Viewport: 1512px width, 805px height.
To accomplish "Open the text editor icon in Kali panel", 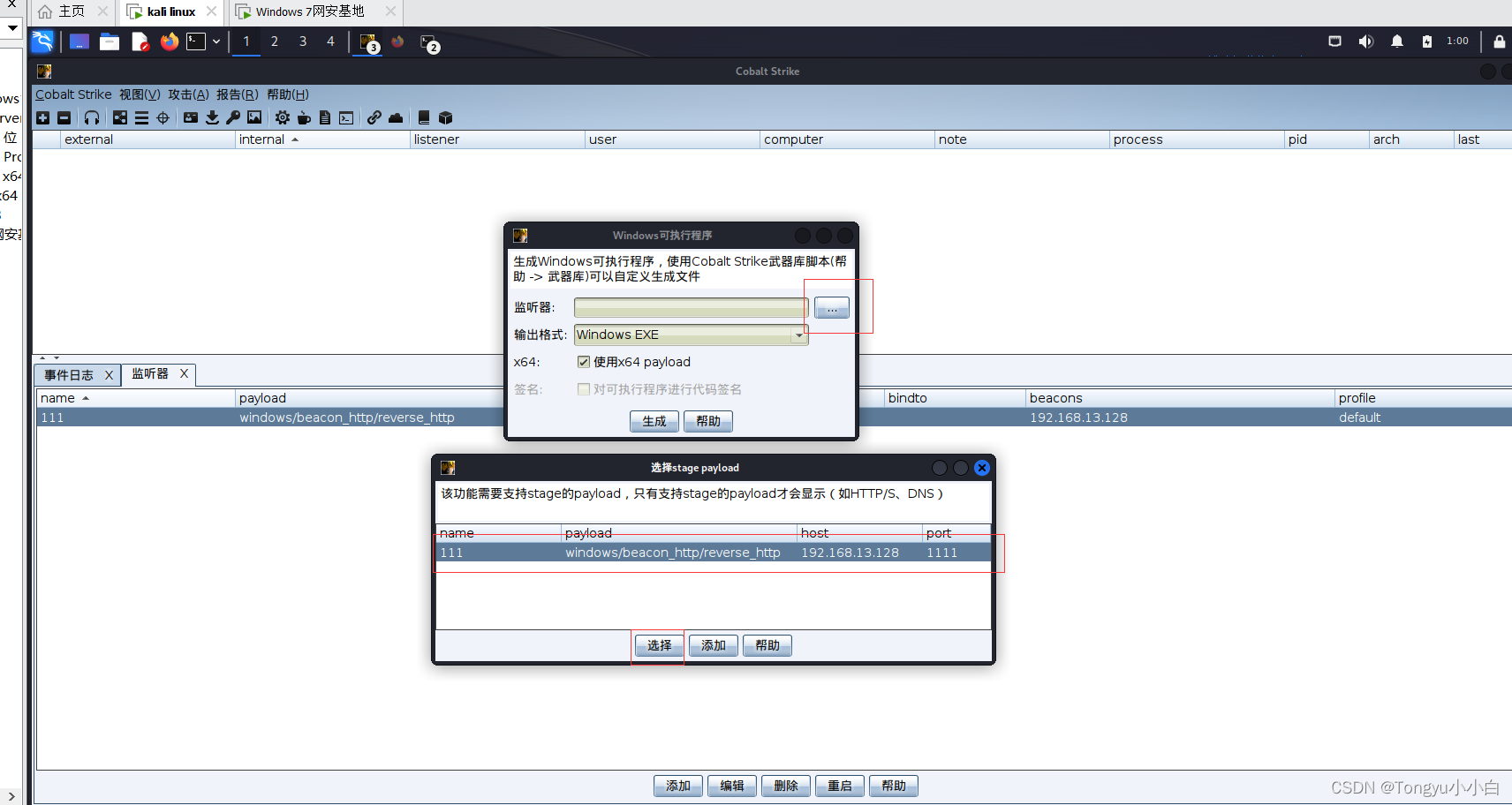I will (x=140, y=41).
